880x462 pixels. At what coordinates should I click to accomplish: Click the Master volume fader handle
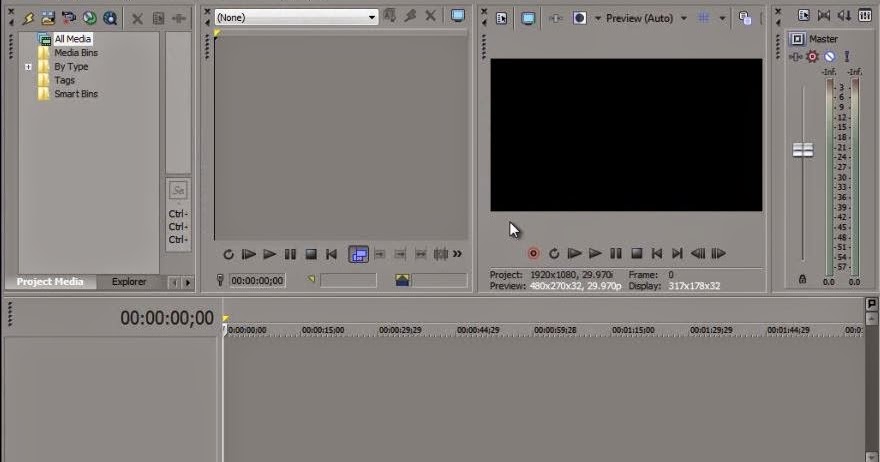point(803,150)
